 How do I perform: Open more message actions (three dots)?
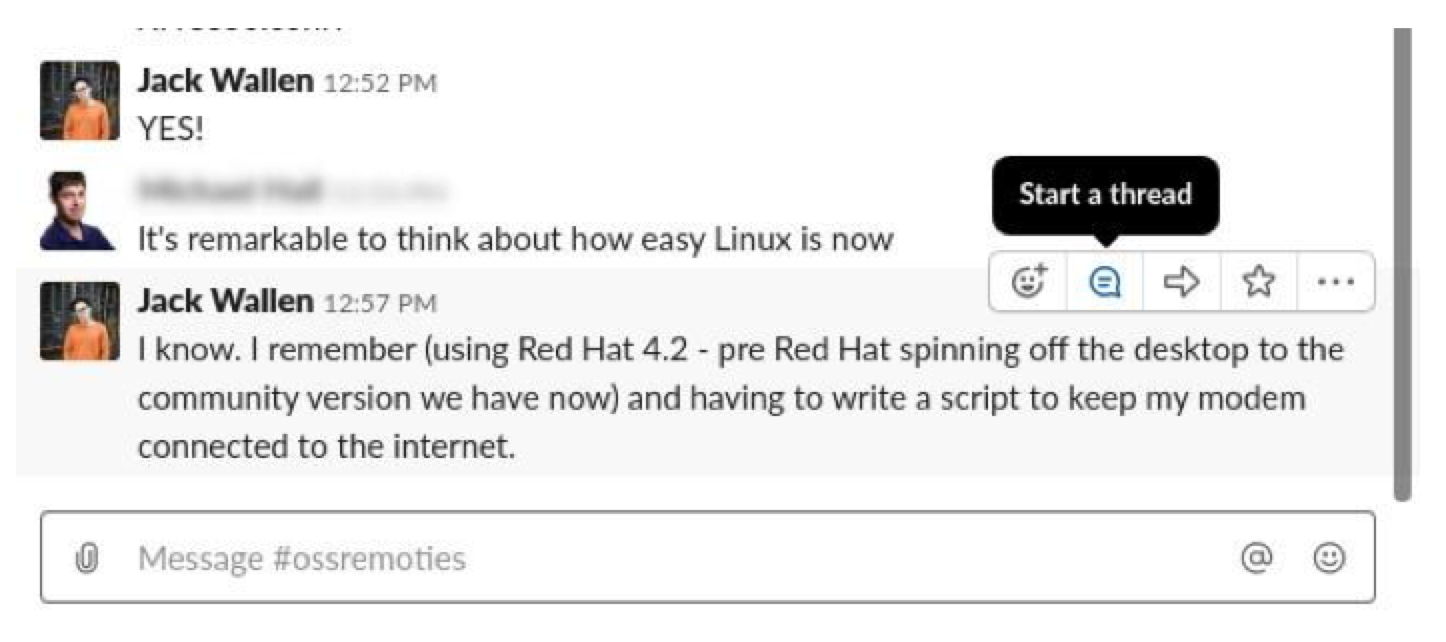coord(1335,283)
